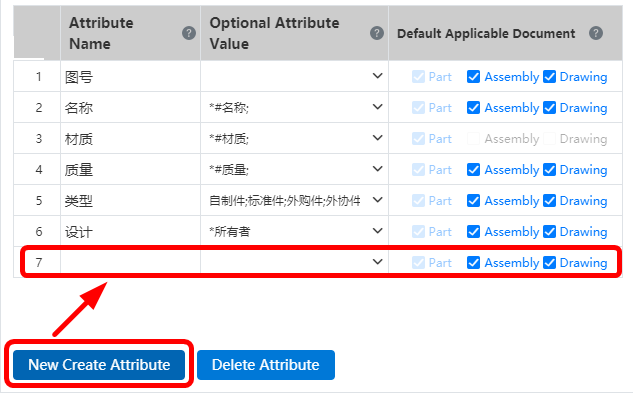Image resolution: width=633 pixels, height=395 pixels.
Task: Click help icon beside Attribute Name header
Action: point(189,33)
